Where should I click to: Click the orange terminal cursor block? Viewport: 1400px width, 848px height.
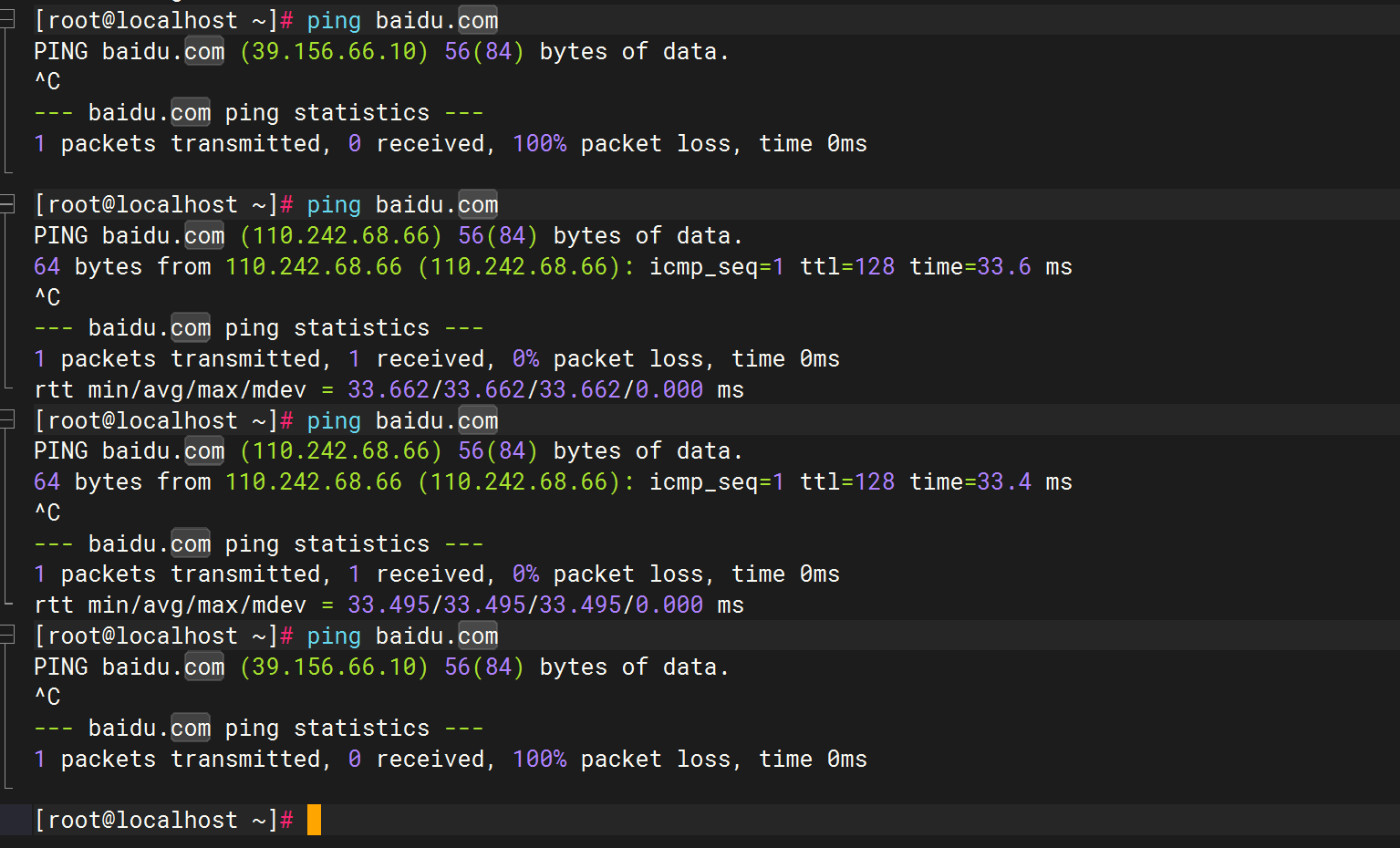pyautogui.click(x=314, y=820)
